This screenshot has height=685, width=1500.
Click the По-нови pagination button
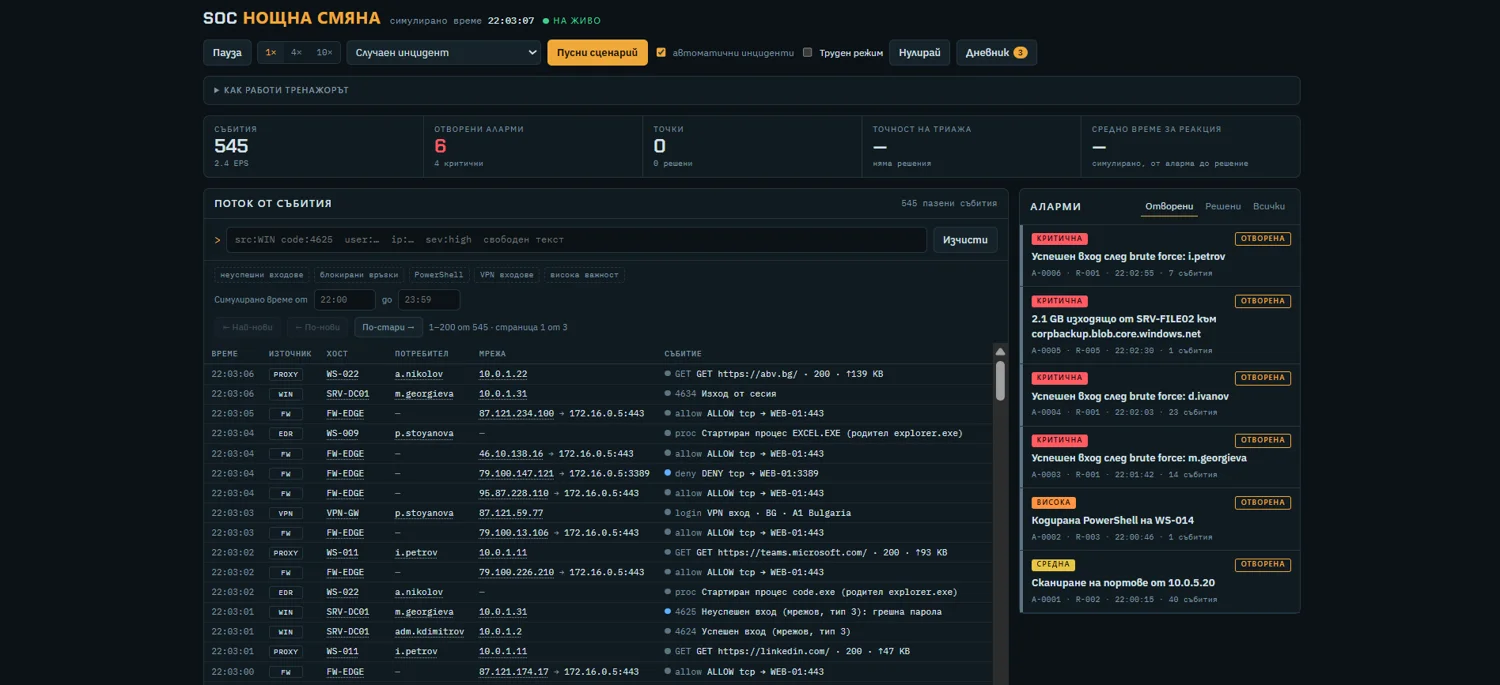(x=317, y=327)
